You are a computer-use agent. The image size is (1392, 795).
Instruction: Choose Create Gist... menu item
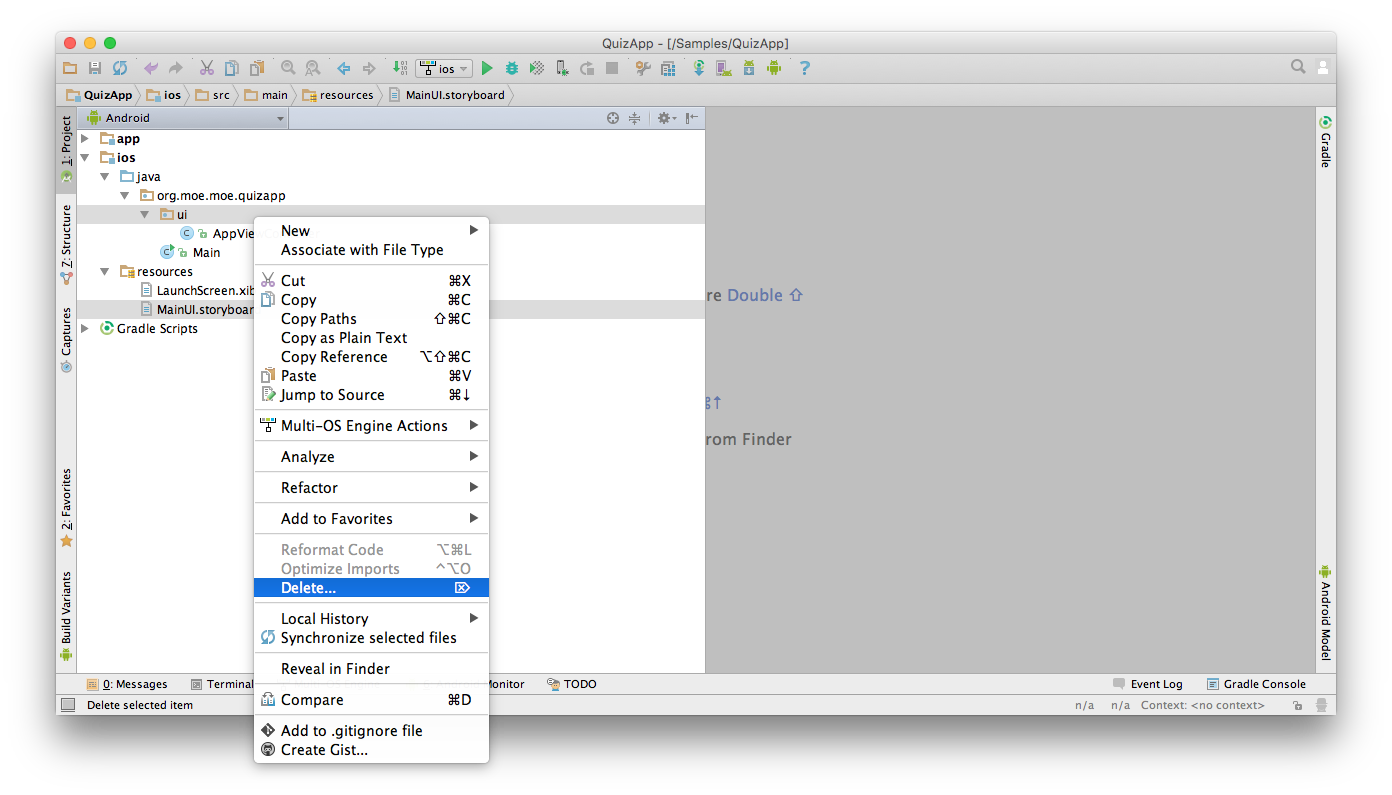point(371,750)
